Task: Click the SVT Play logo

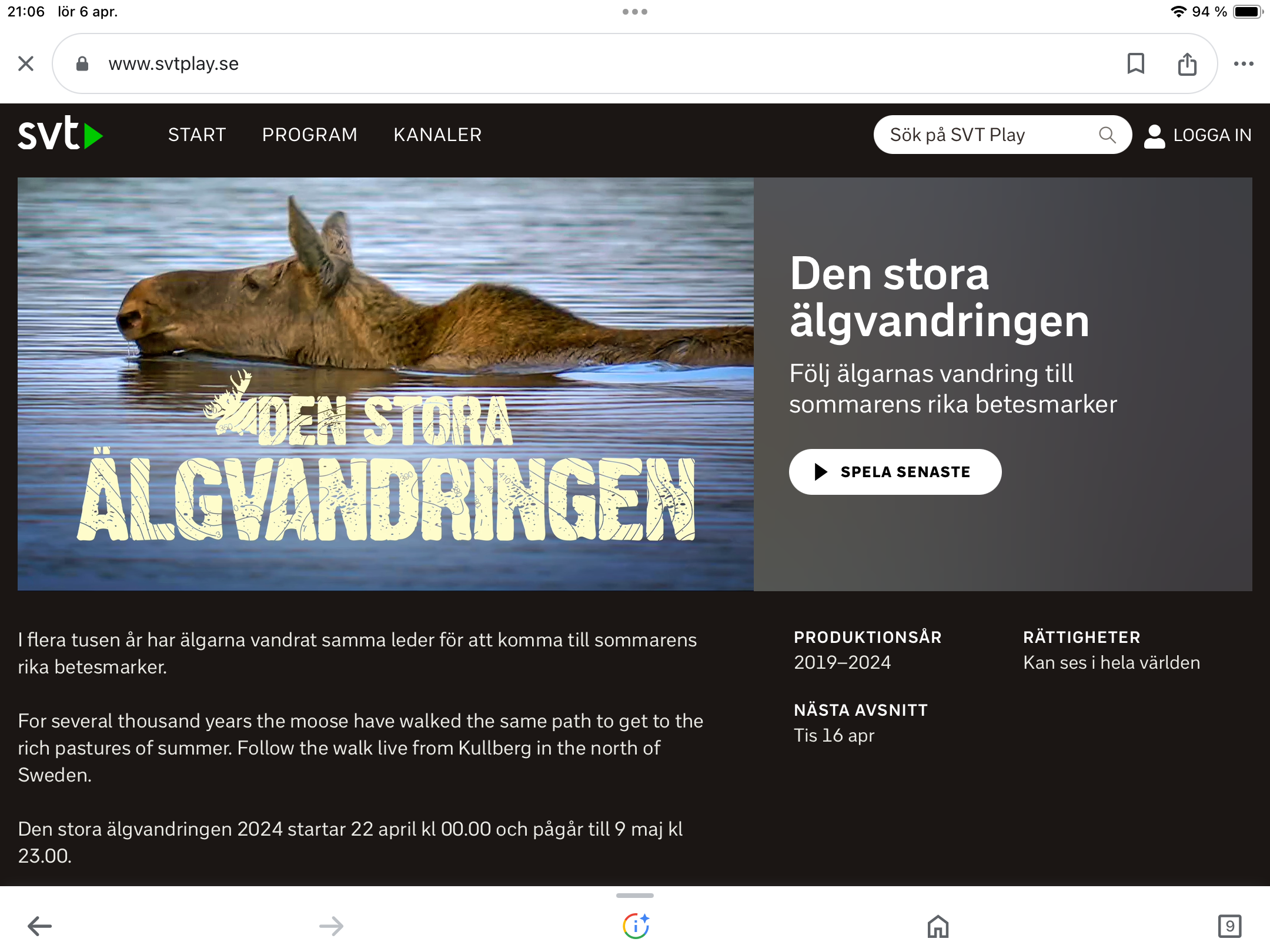Action: point(60,134)
